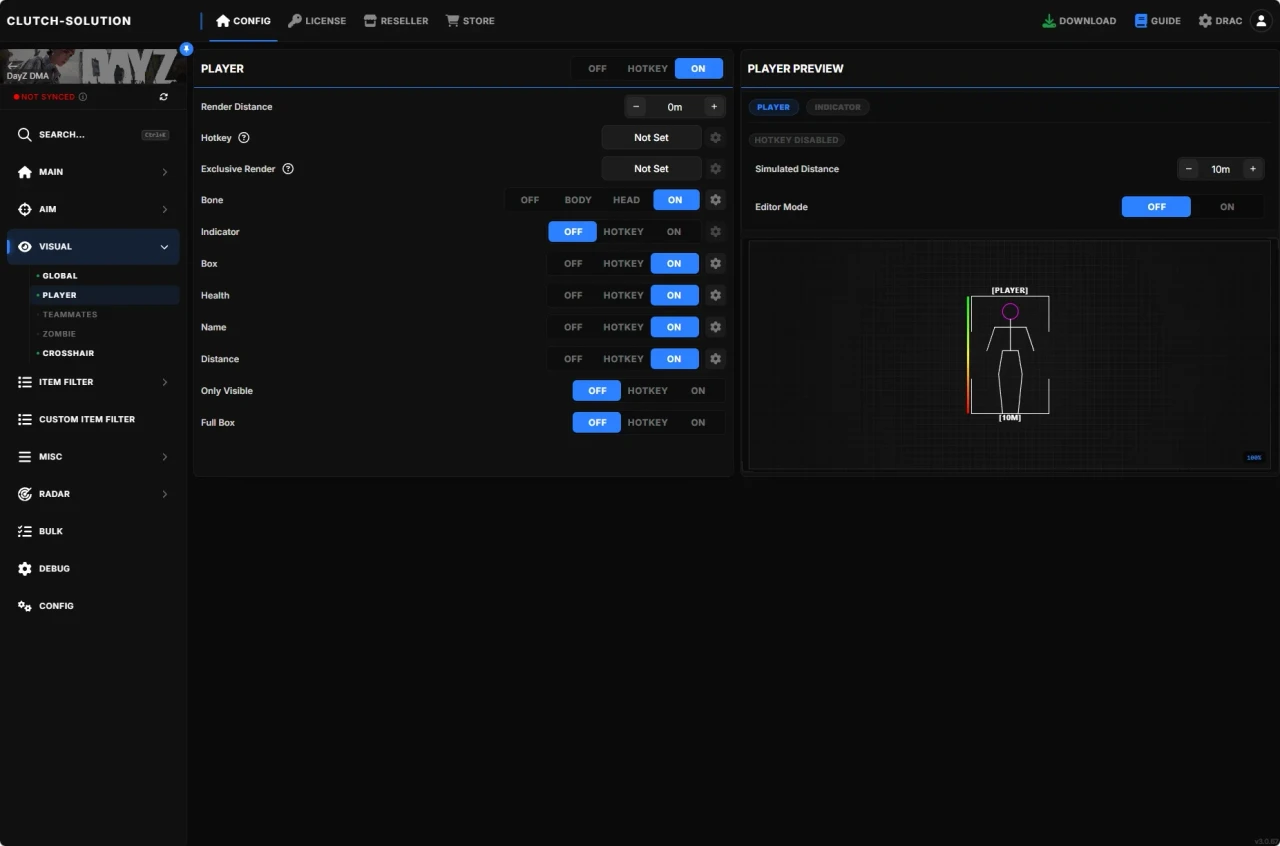Viewport: 1280px width, 846px height.
Task: Open the DRAC settings menu
Action: coord(1220,21)
